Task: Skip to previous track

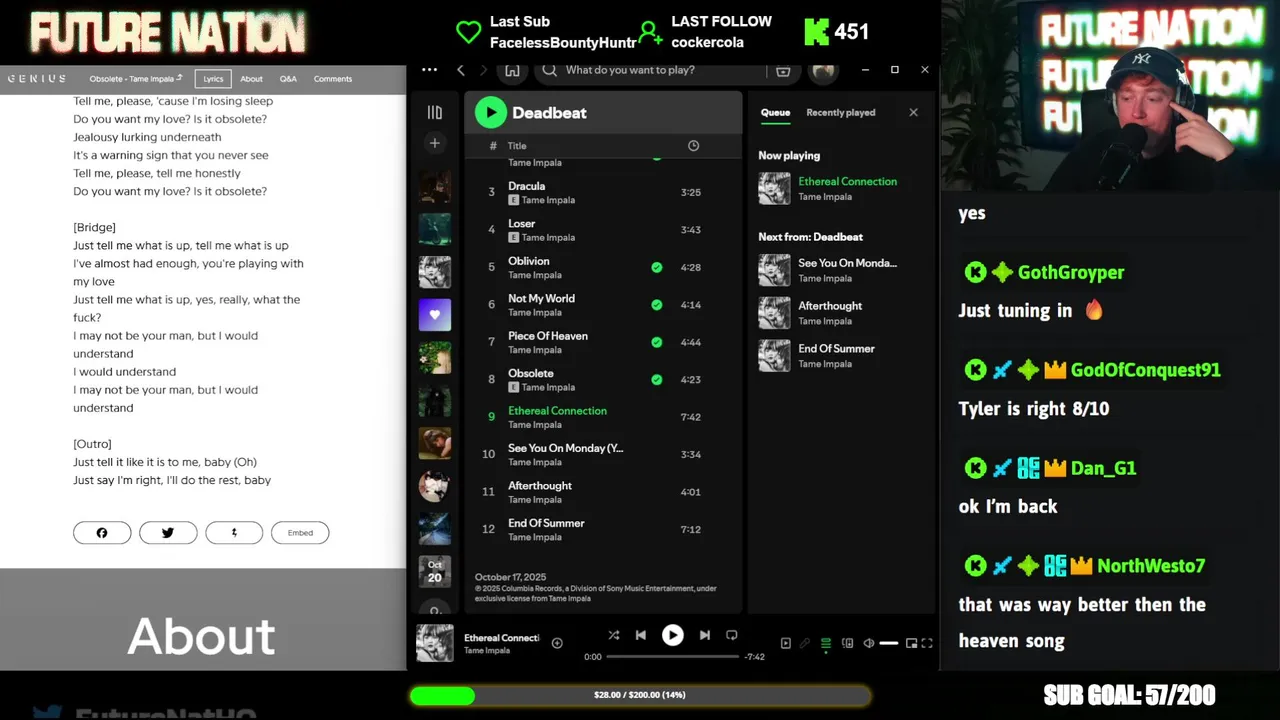Action: coord(641,635)
